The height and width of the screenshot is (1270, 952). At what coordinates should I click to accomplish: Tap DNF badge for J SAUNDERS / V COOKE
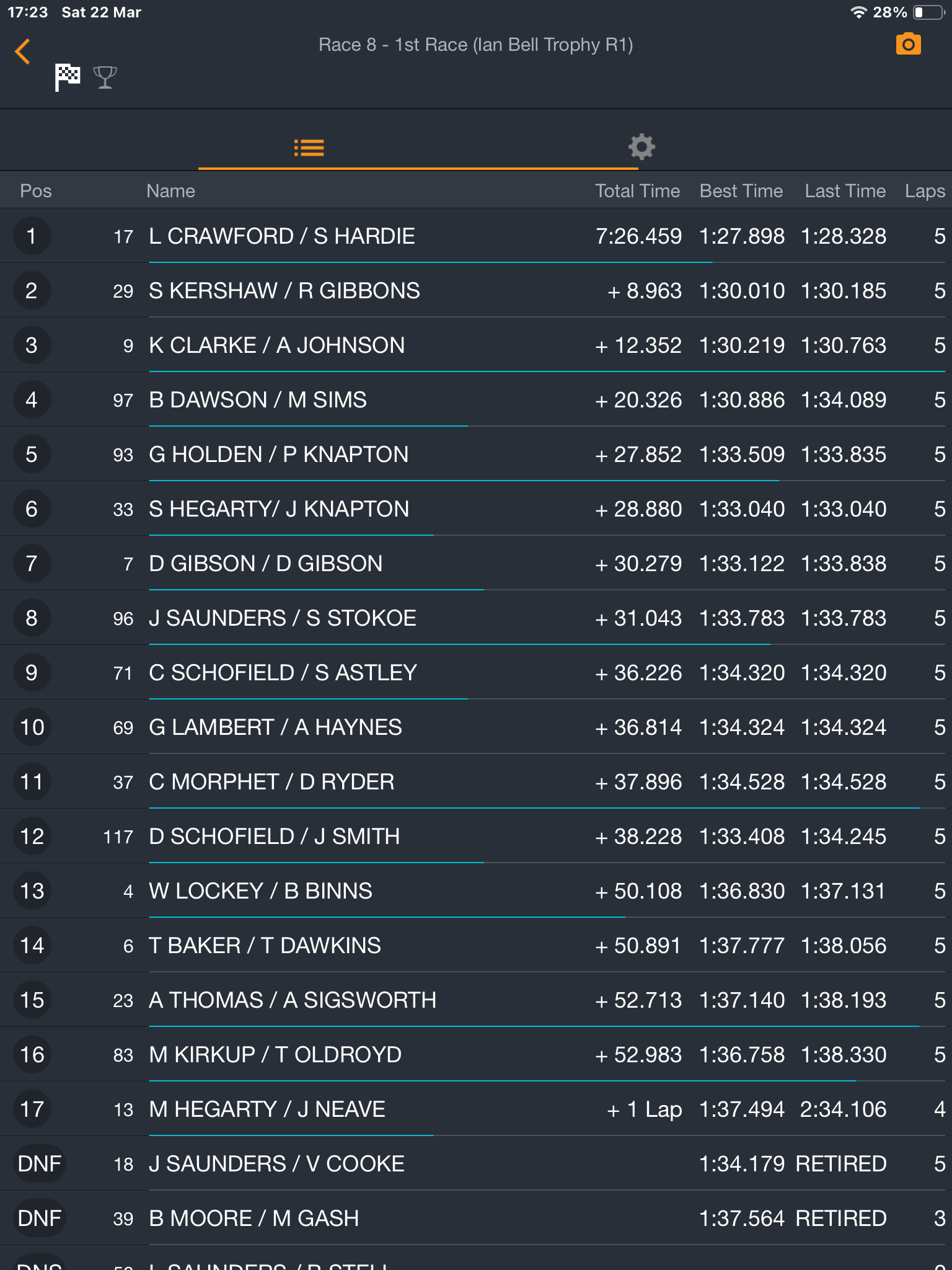point(40,1163)
